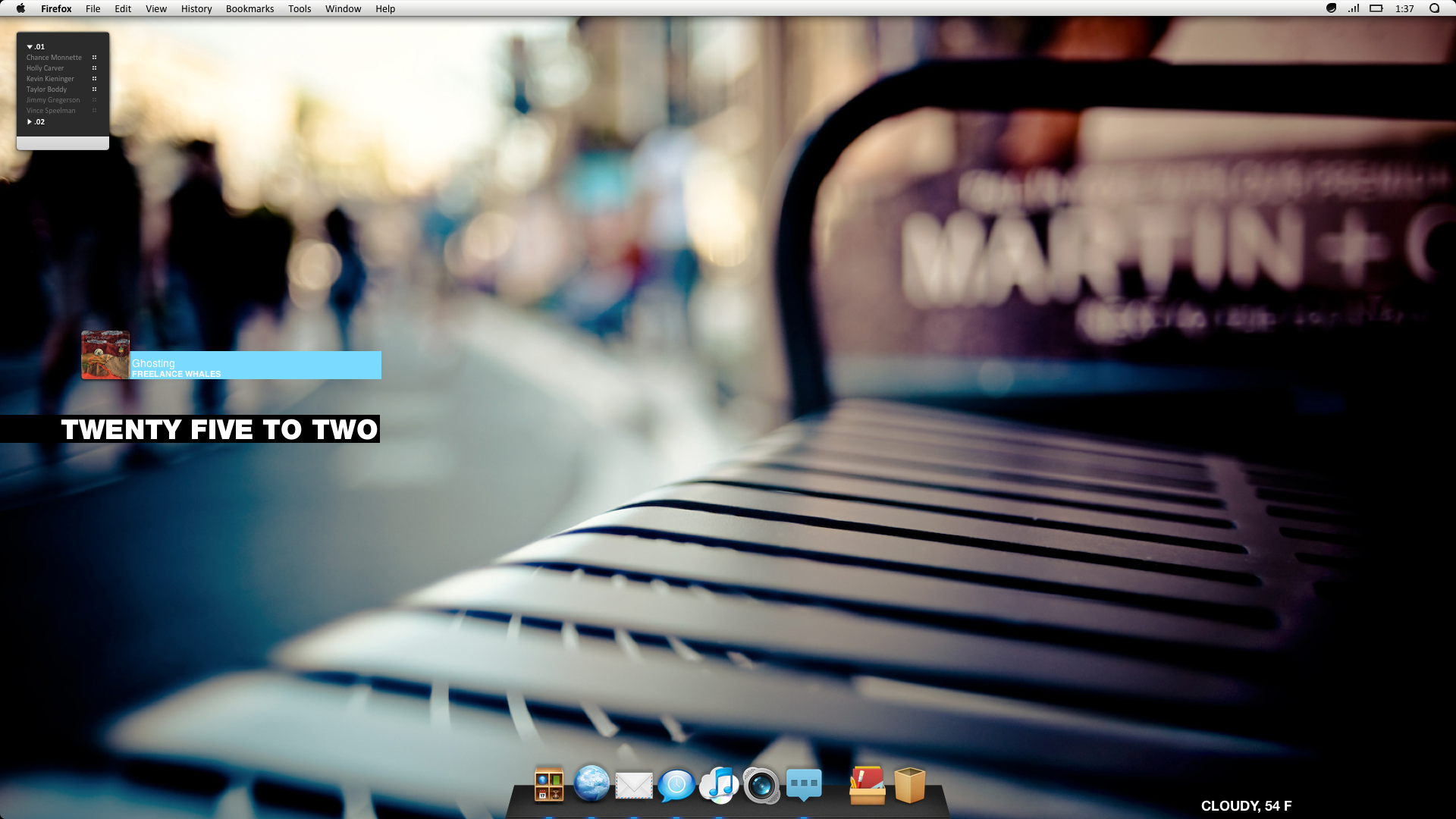1456x819 pixels.
Task: Open the Applications box with brushes dock icon
Action: pos(868,785)
